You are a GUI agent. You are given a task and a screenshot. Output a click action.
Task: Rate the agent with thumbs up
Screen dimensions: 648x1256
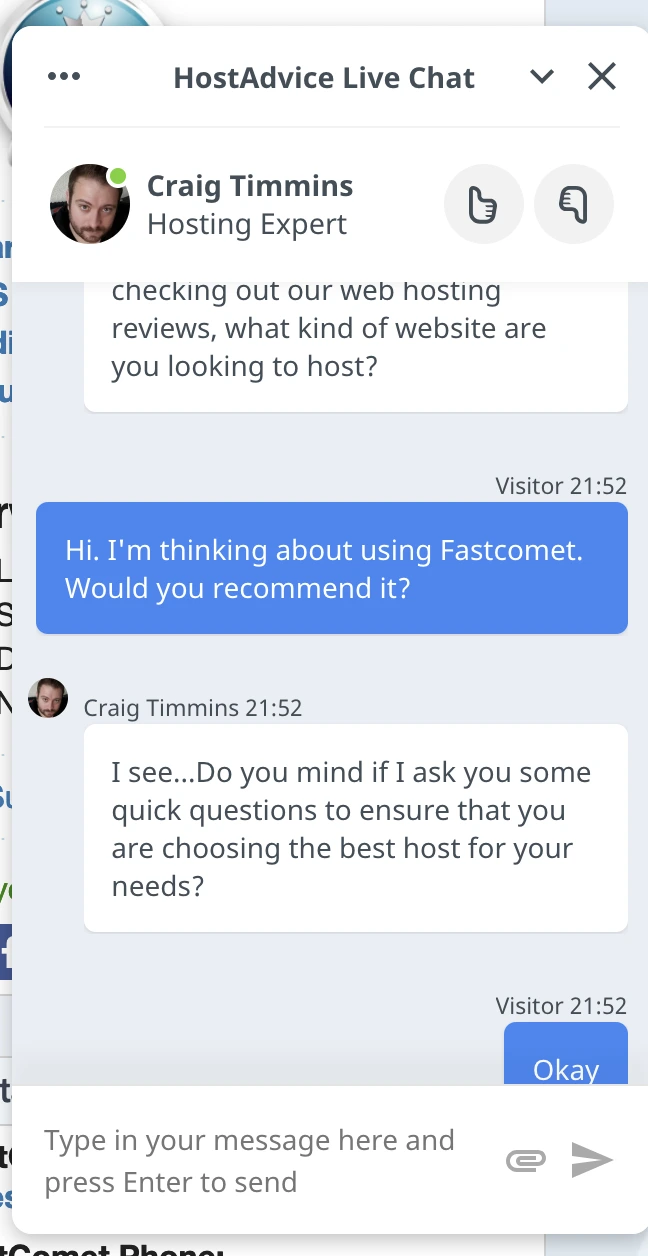(x=483, y=204)
